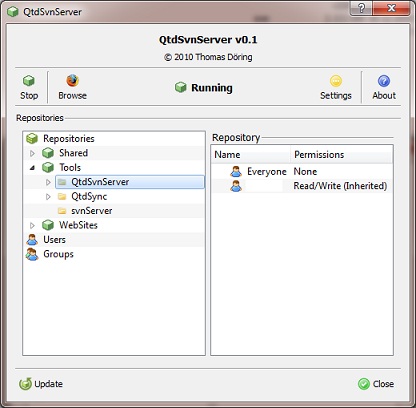
Task: Select the svnServer folder
Action: (x=91, y=211)
